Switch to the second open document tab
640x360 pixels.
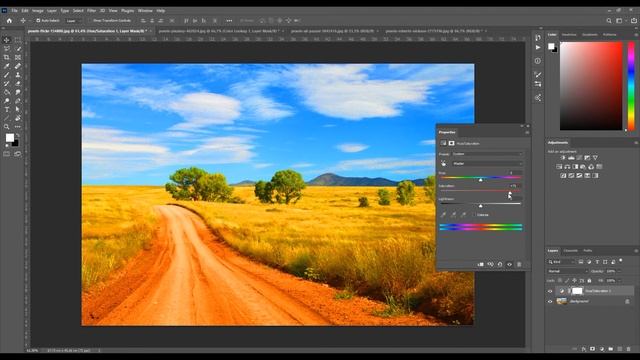point(219,31)
